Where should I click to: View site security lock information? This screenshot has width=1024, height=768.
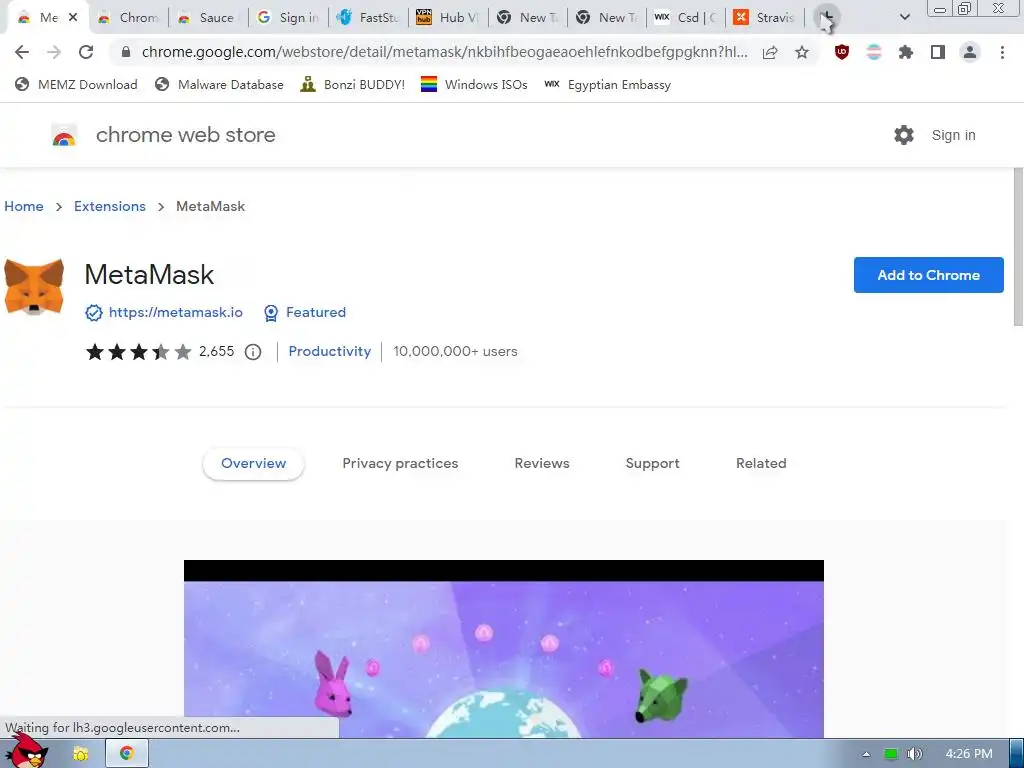(x=126, y=52)
